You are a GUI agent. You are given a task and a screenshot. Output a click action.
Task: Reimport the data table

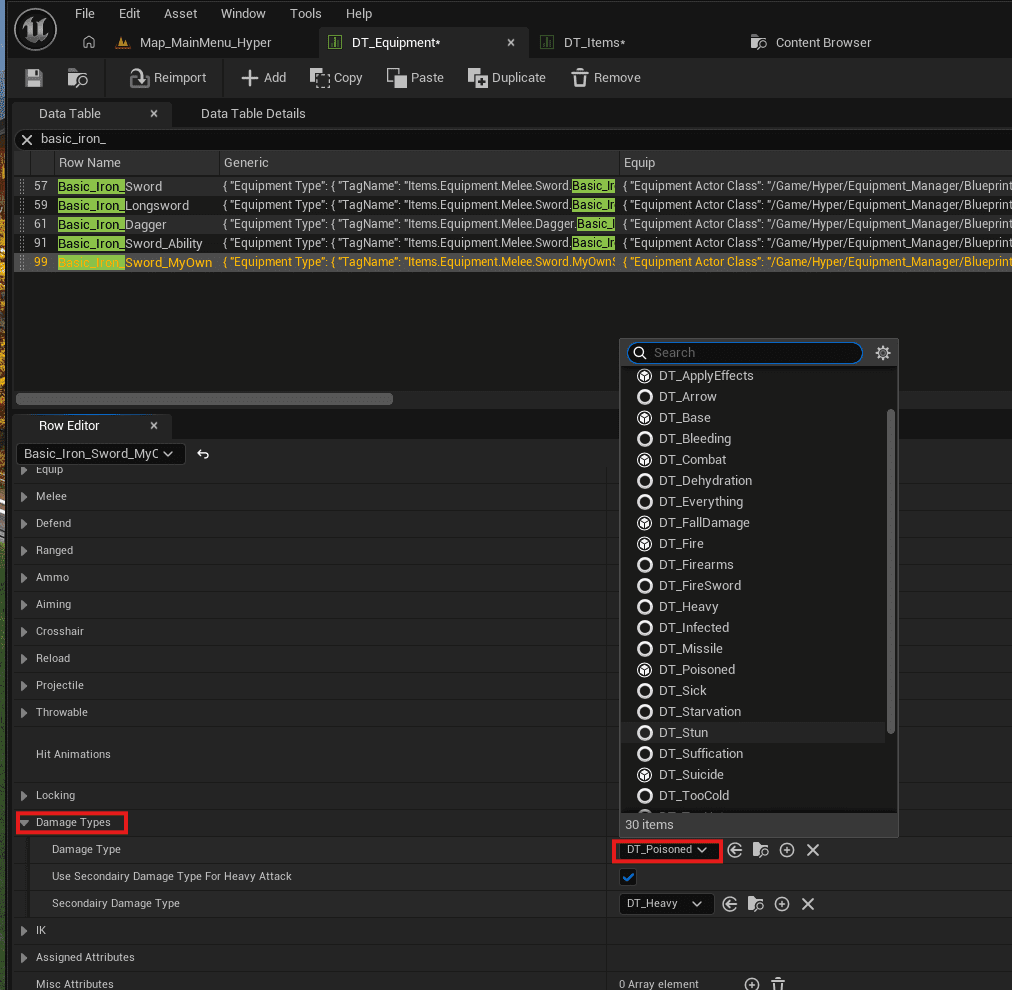[x=168, y=77]
